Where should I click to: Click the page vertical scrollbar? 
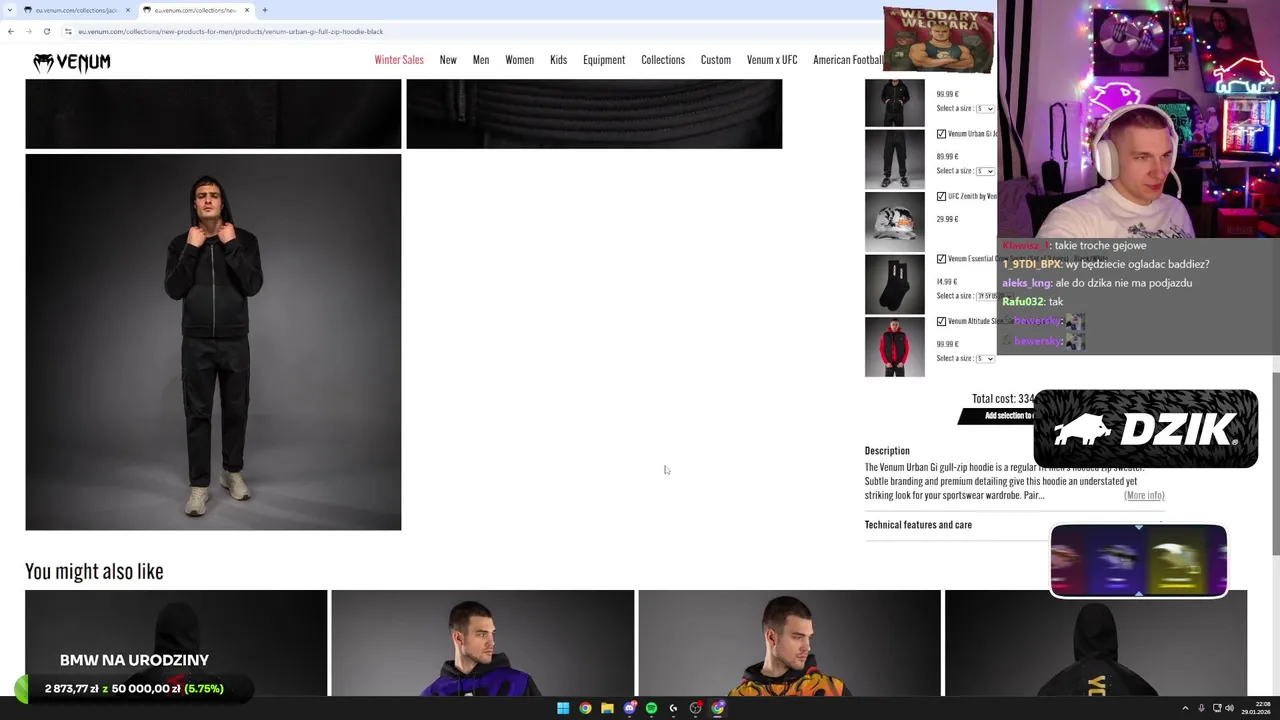[x=1275, y=462]
